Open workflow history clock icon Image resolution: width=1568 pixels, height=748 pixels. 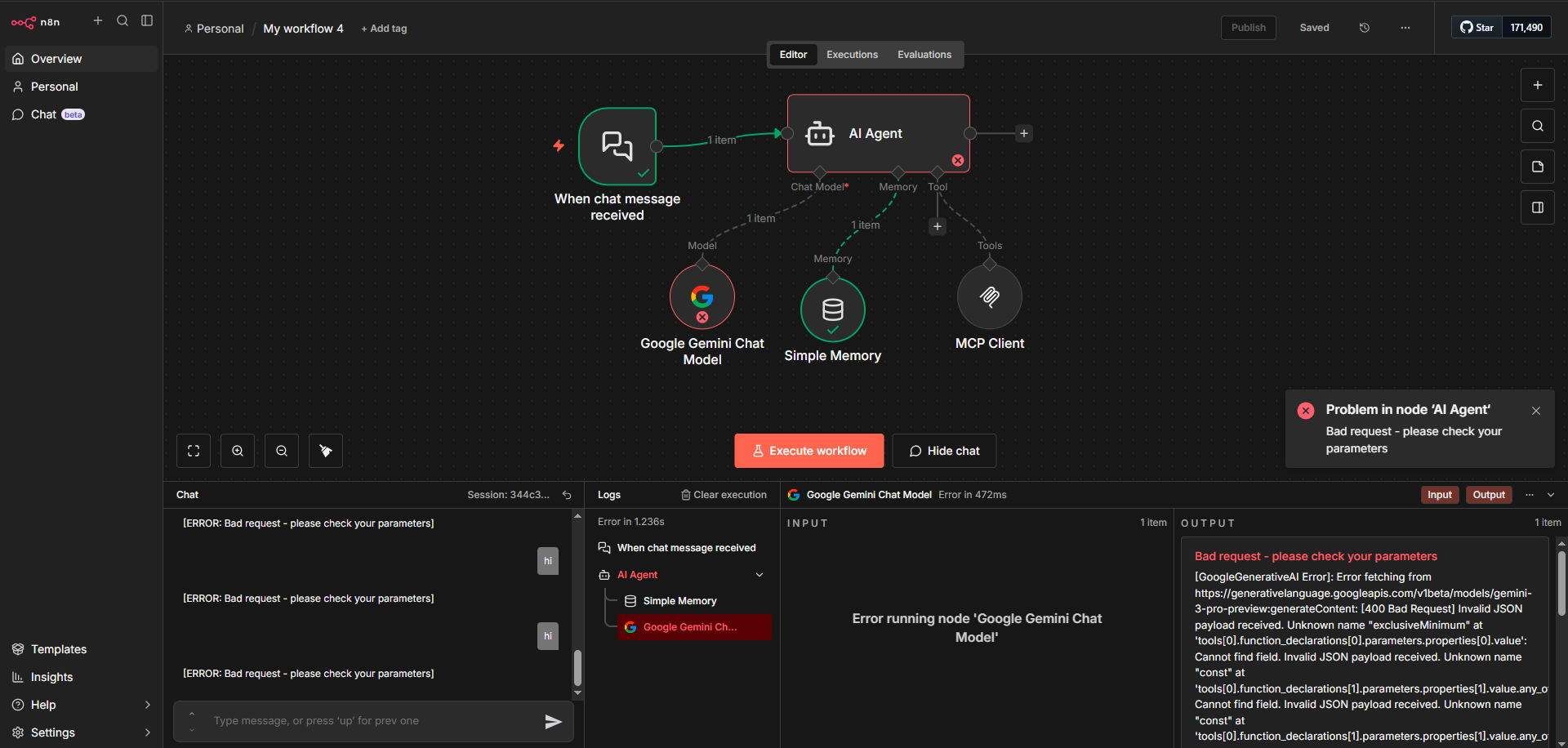pos(1365,28)
